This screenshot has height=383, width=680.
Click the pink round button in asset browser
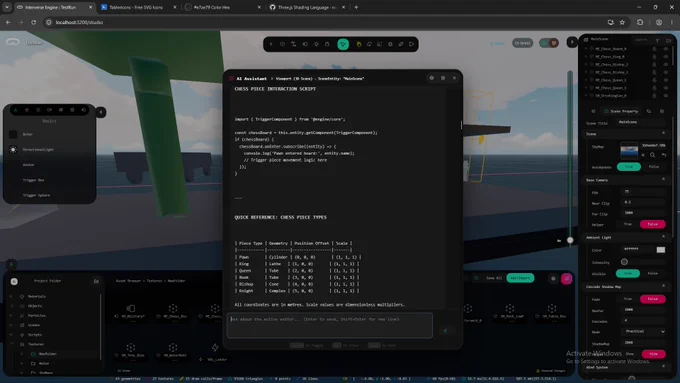(566, 278)
